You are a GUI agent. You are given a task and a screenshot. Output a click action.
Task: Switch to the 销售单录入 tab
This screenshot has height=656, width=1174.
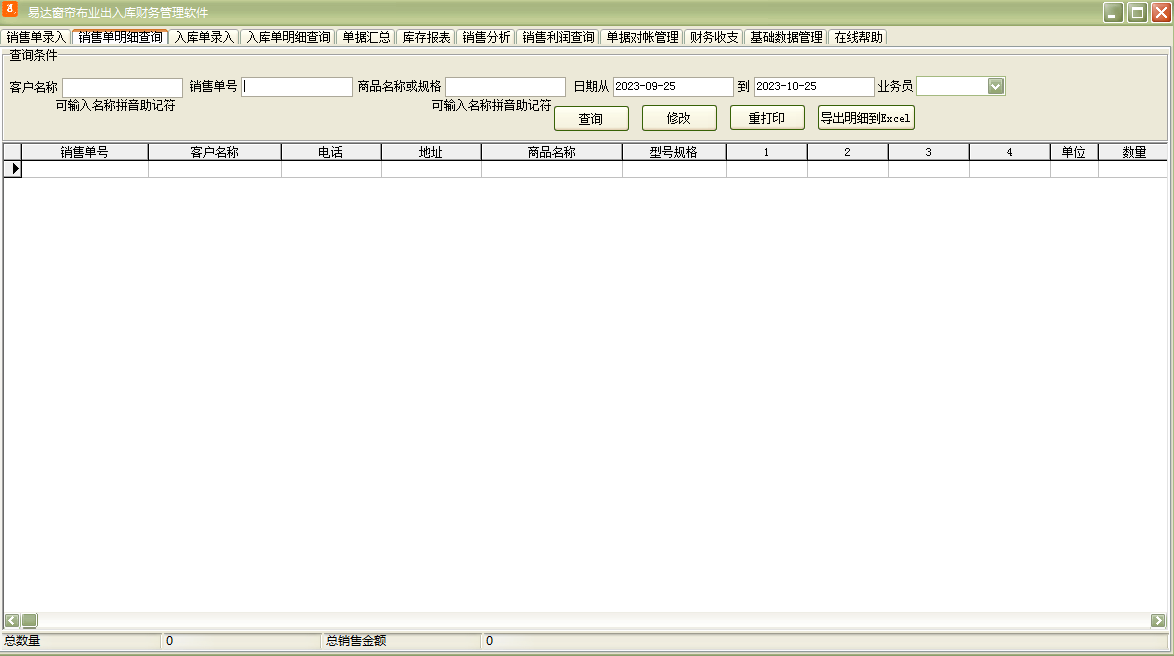click(x=36, y=37)
